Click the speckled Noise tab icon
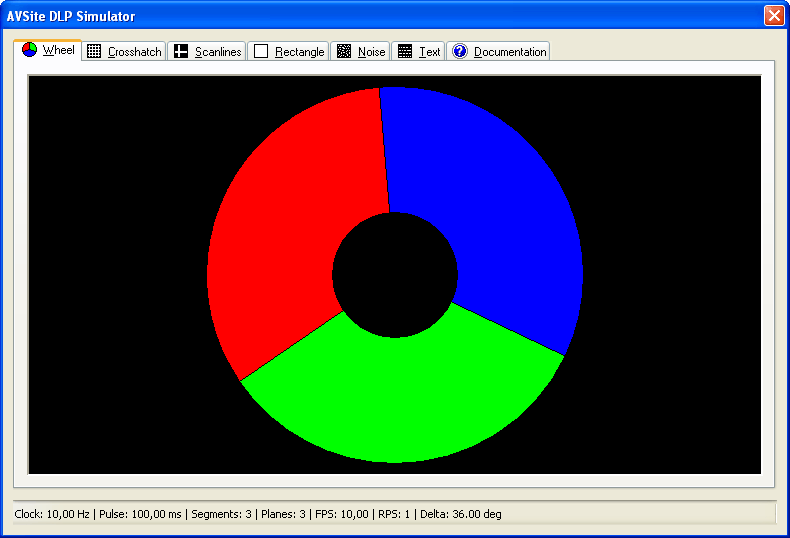The image size is (790, 538). pos(344,52)
